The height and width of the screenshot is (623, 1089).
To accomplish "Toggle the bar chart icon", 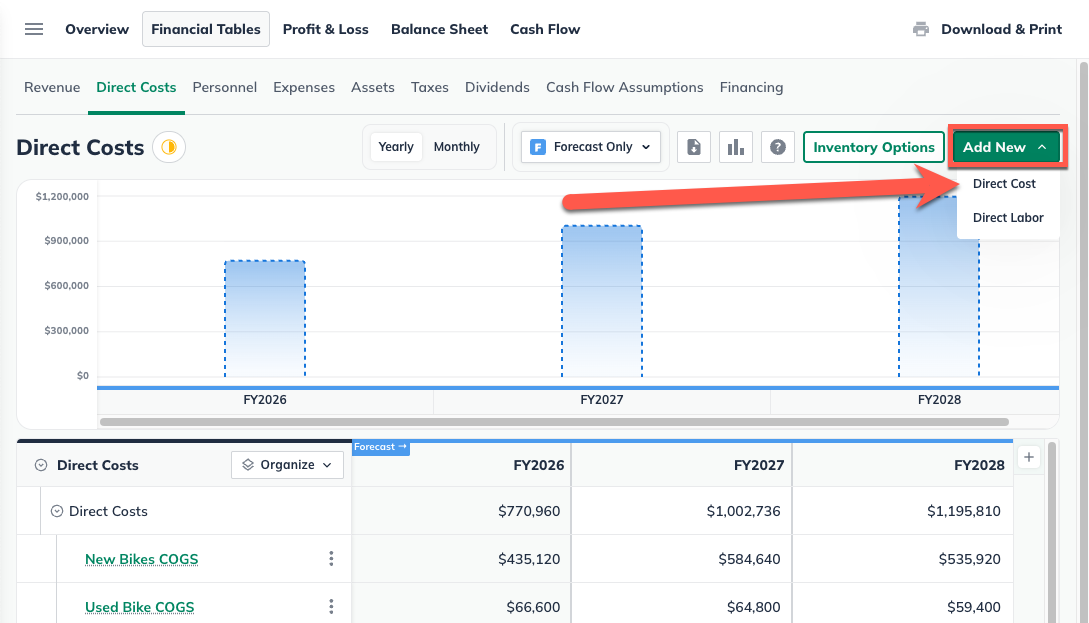I will click(x=736, y=147).
